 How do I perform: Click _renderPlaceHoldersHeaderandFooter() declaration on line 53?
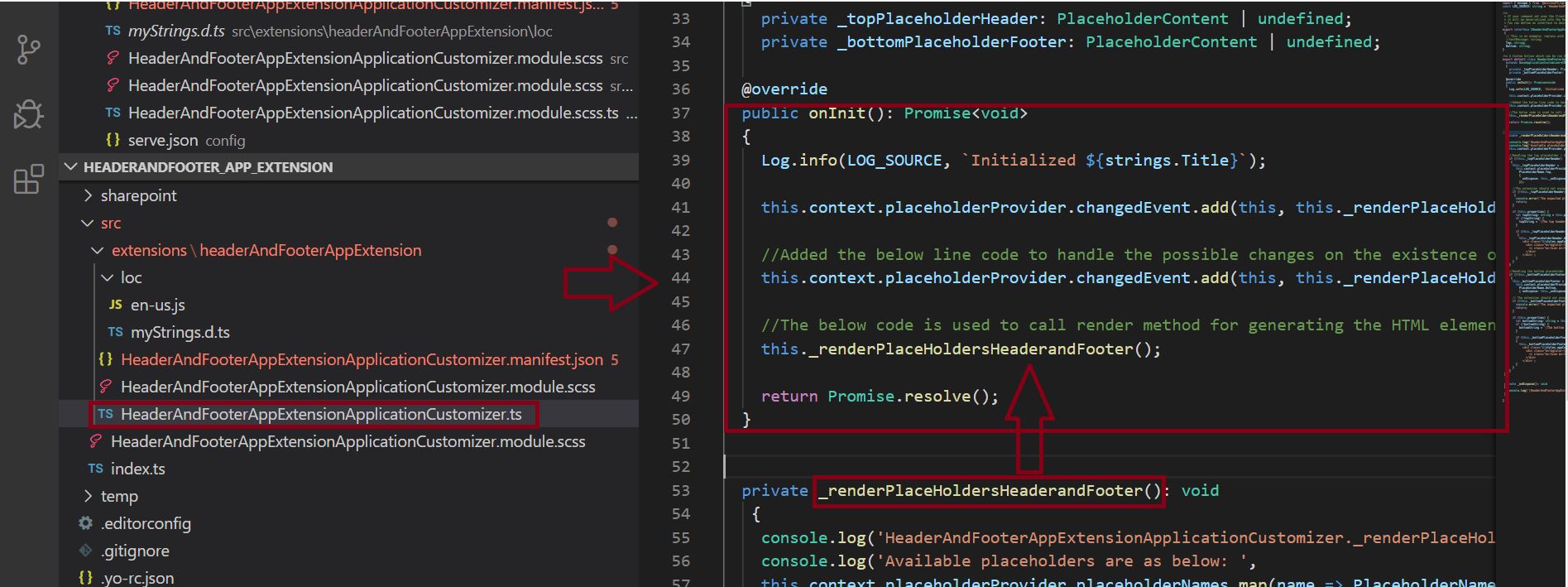[x=990, y=490]
